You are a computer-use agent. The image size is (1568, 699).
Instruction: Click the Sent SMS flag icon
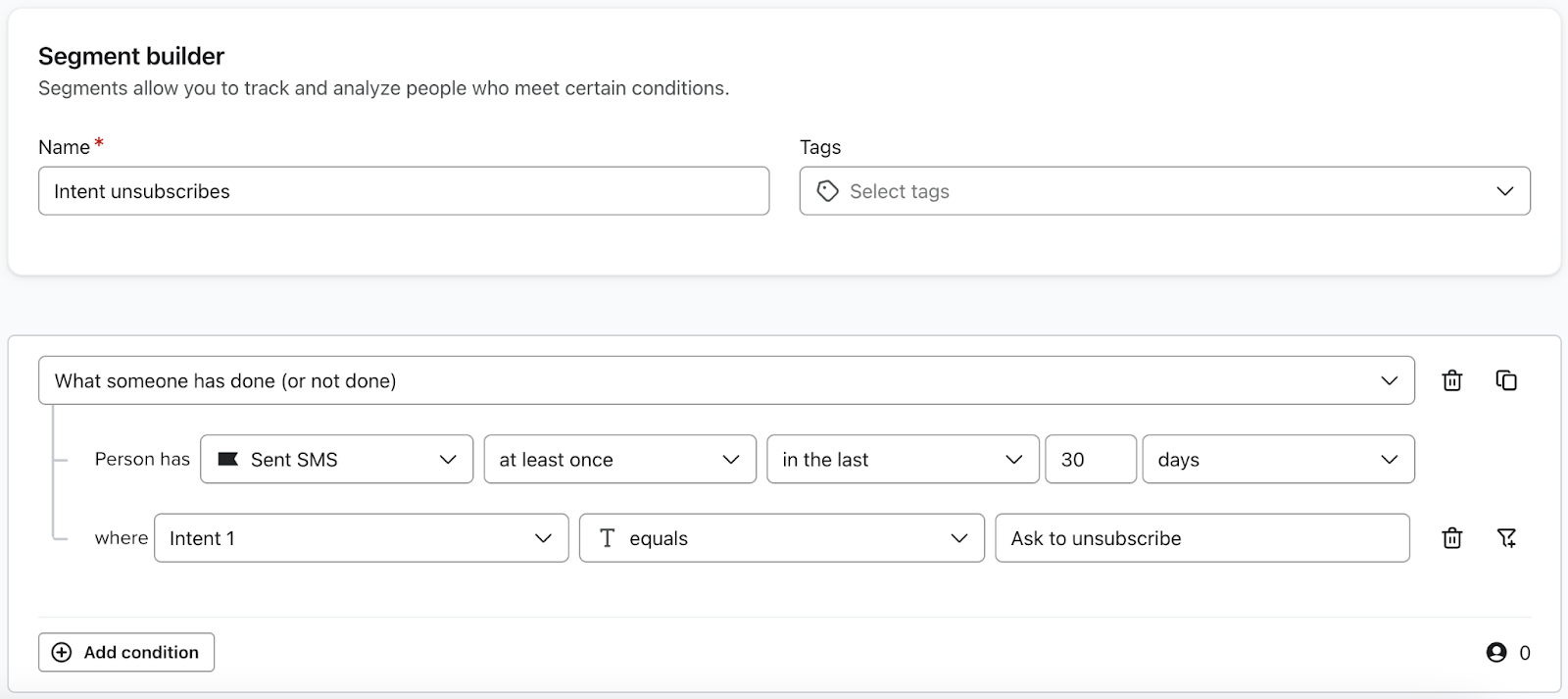228,460
